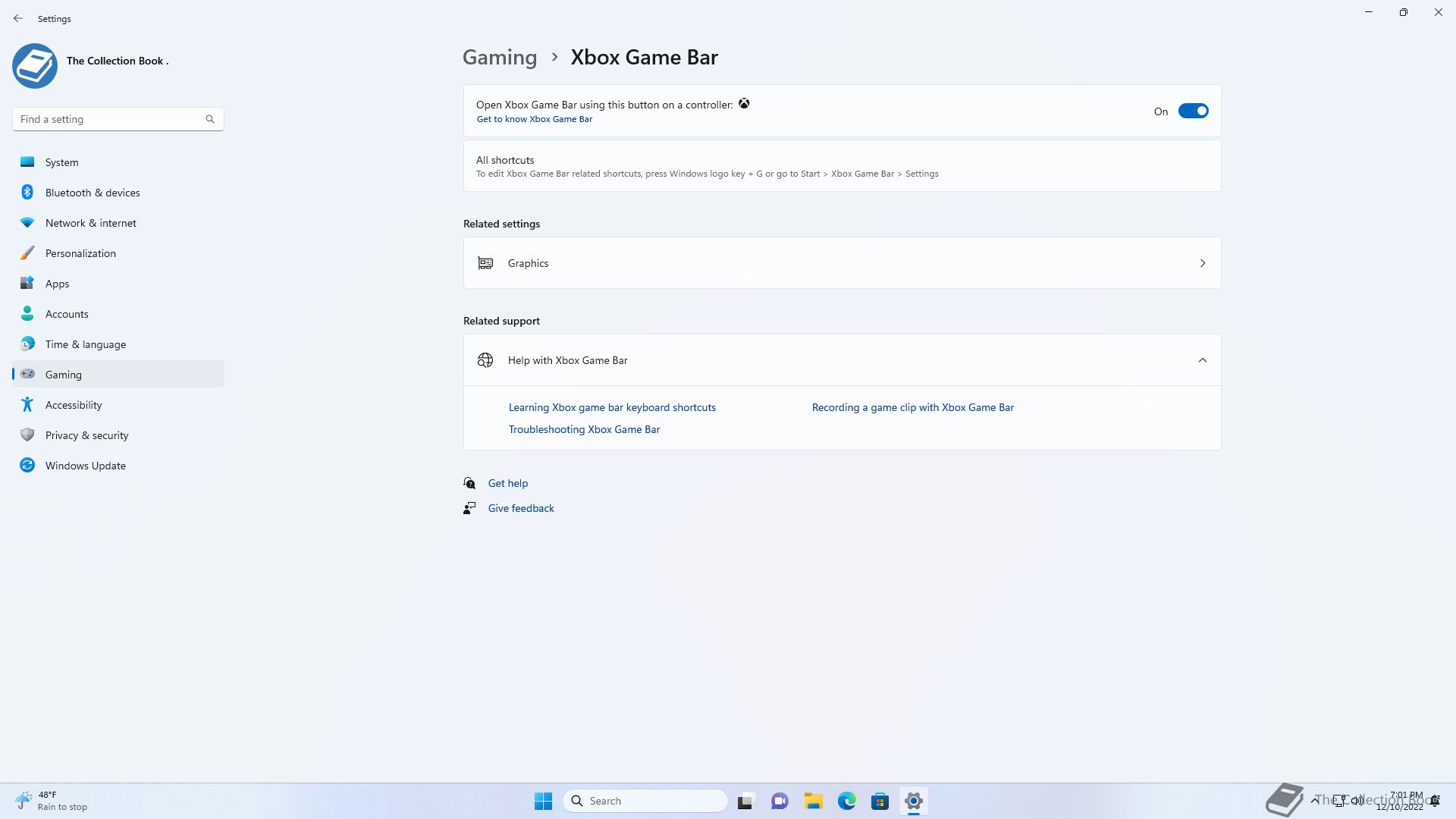Select Apps in the sidebar

(118, 284)
